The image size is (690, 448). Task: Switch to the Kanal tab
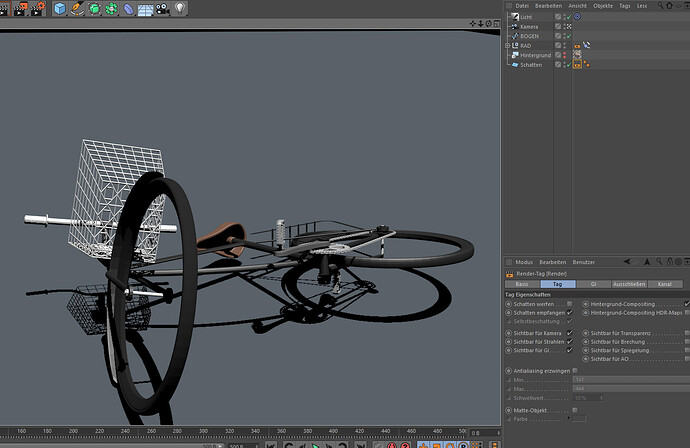coord(664,284)
